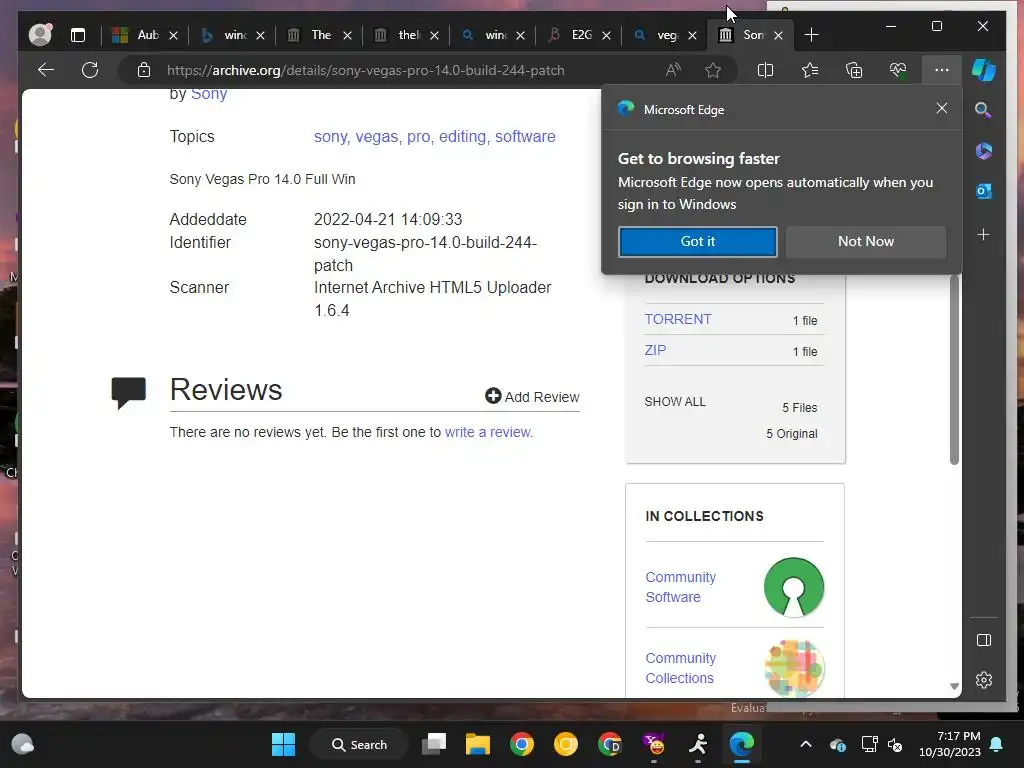Click the Not Now button
The image size is (1024, 768).
(866, 242)
